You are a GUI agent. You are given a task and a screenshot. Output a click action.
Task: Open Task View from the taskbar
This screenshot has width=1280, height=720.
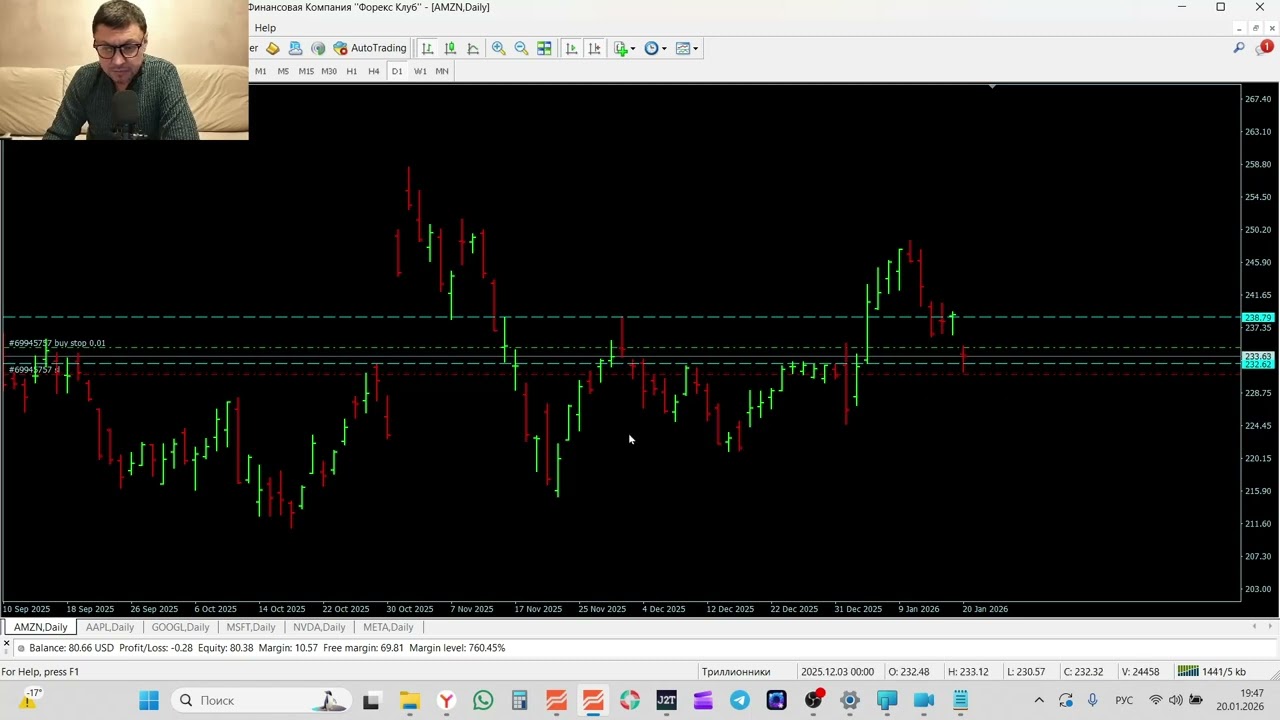(371, 700)
